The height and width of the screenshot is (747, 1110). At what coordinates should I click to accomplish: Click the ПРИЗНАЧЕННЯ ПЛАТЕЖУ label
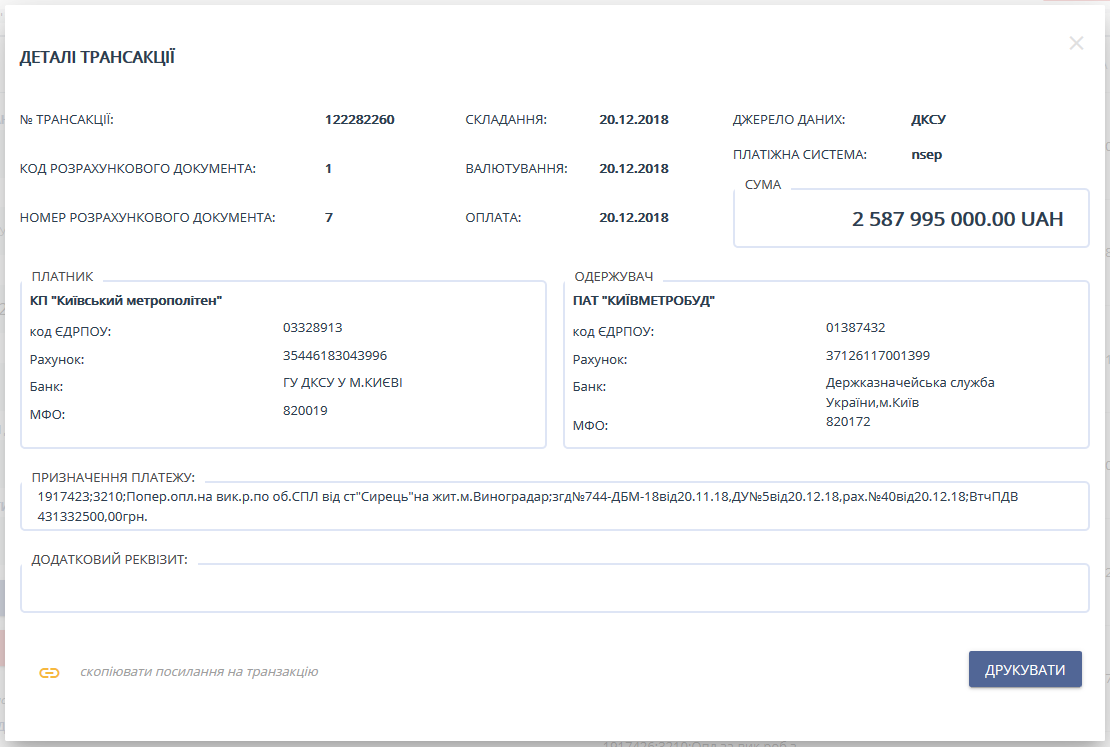pos(113,478)
